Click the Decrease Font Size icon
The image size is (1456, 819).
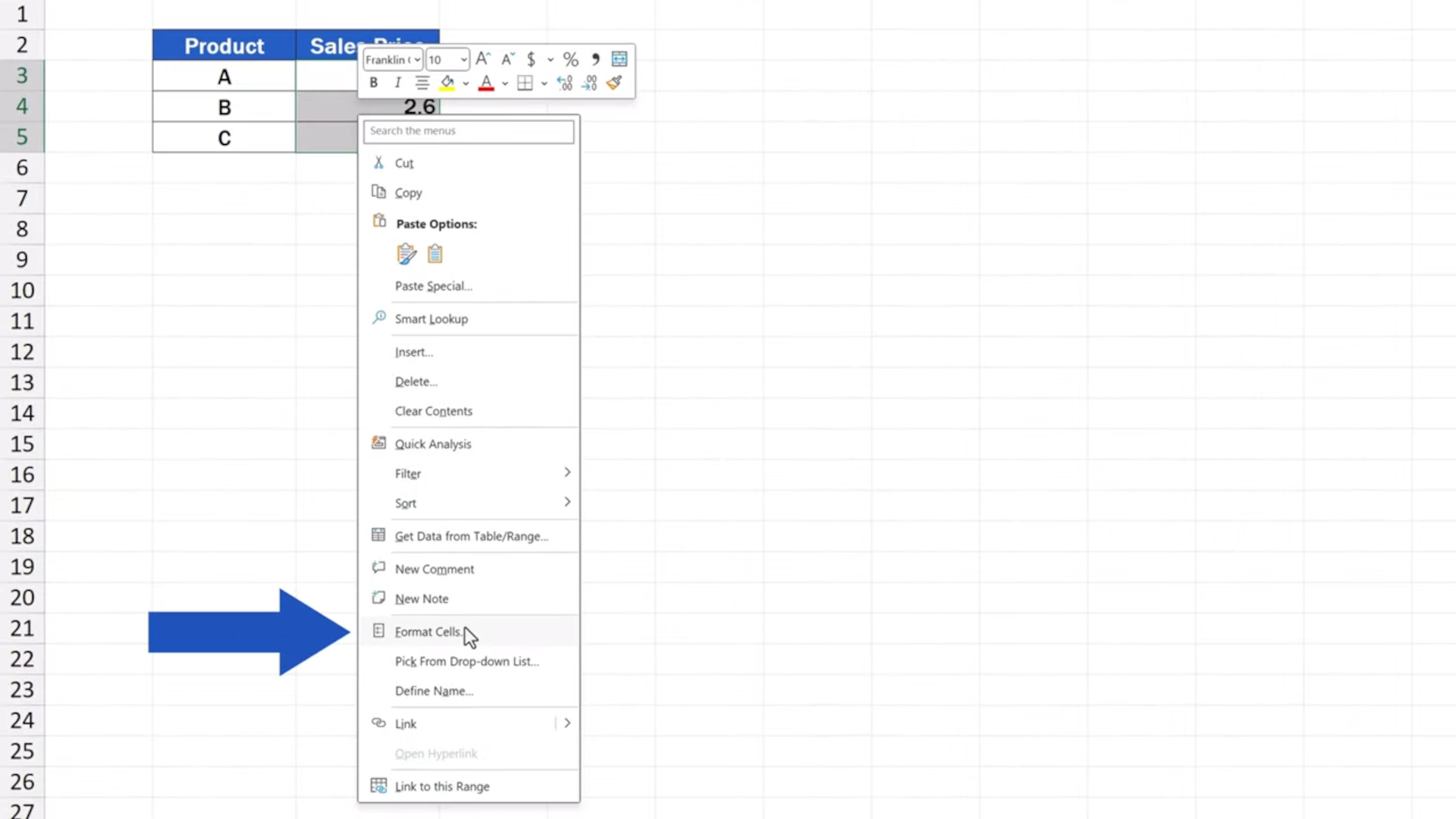pyautogui.click(x=507, y=59)
